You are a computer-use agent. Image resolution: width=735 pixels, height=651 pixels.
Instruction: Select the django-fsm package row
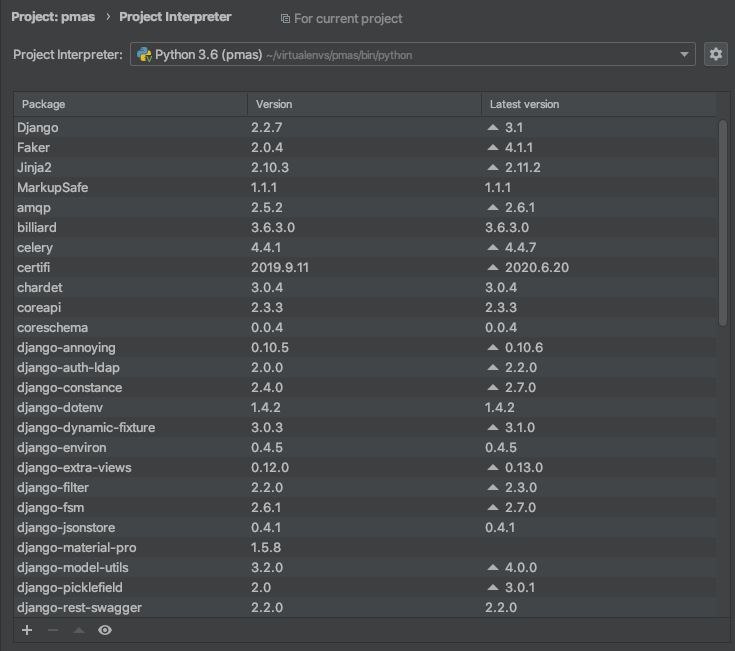pyautogui.click(x=365, y=507)
